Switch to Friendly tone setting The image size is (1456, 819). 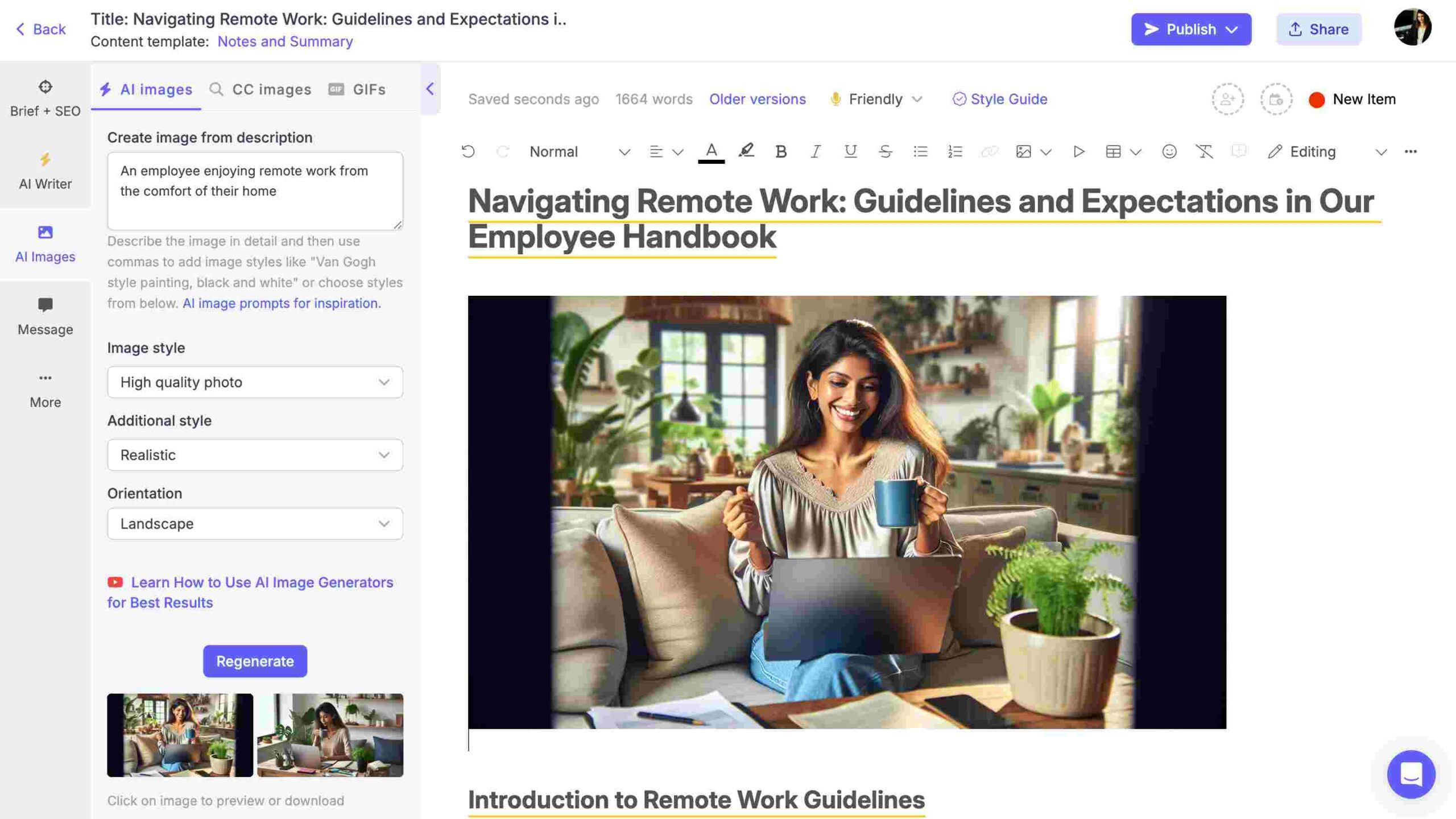tap(874, 98)
